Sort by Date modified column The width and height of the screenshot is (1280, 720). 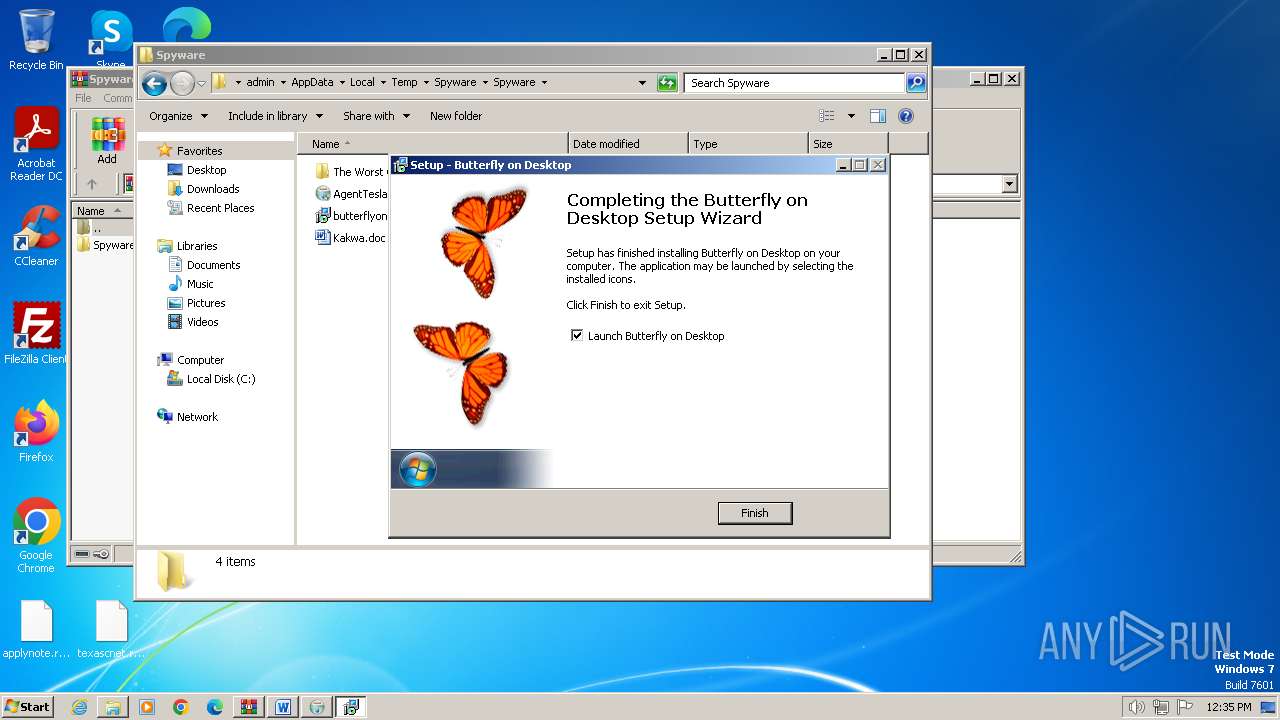[628, 144]
